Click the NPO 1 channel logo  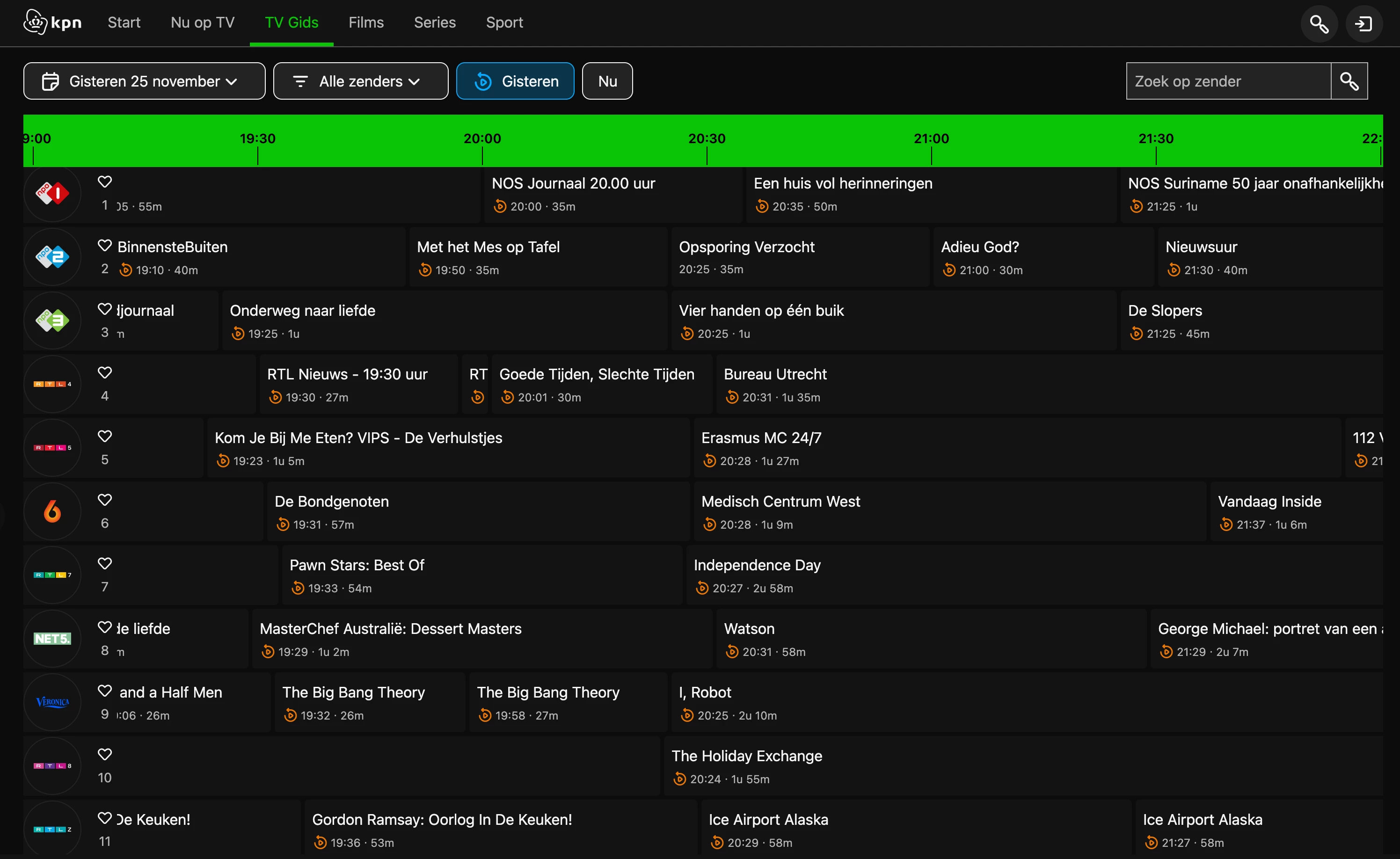(52, 194)
